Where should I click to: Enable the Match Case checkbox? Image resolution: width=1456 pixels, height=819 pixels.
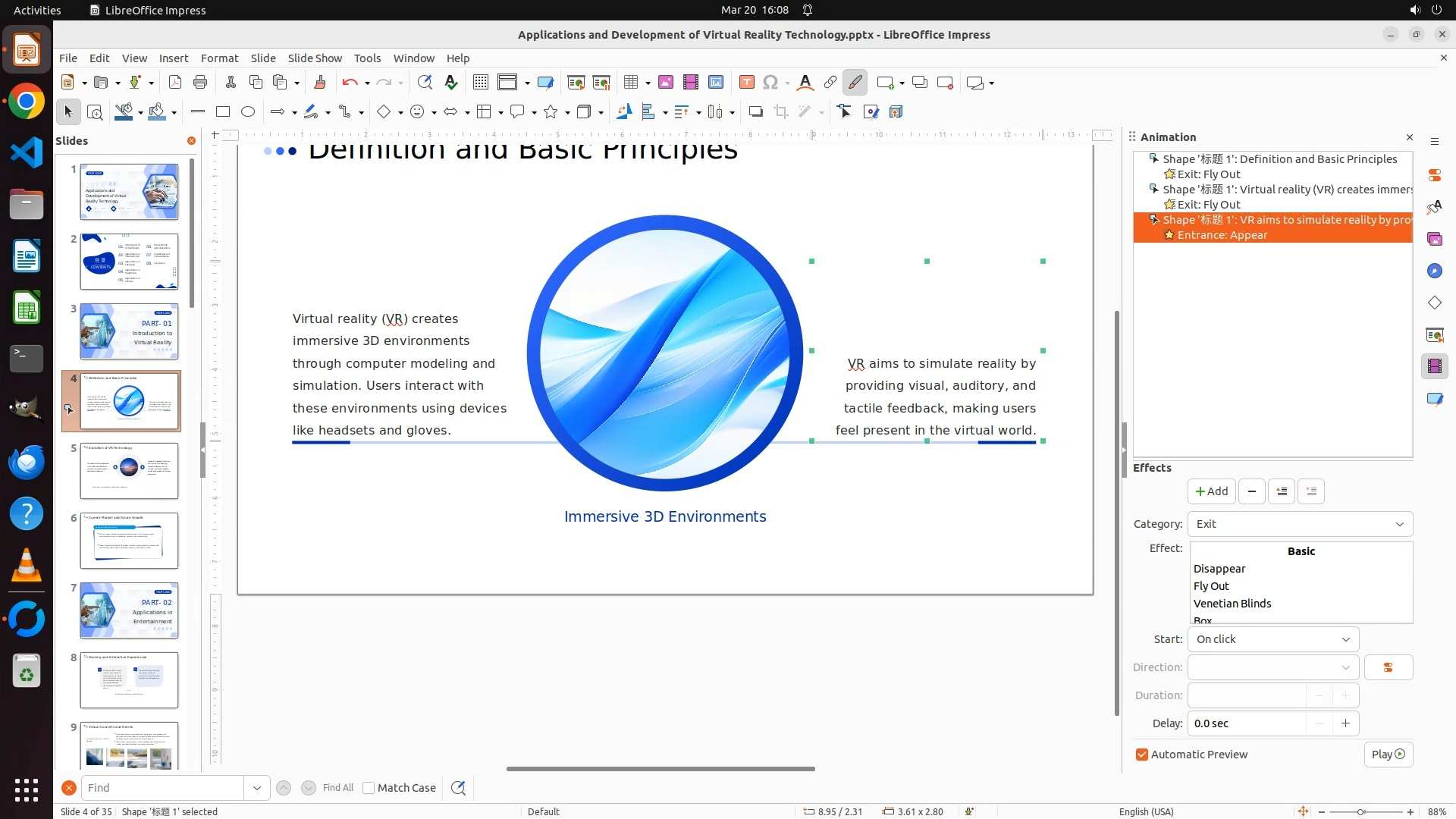(x=369, y=788)
